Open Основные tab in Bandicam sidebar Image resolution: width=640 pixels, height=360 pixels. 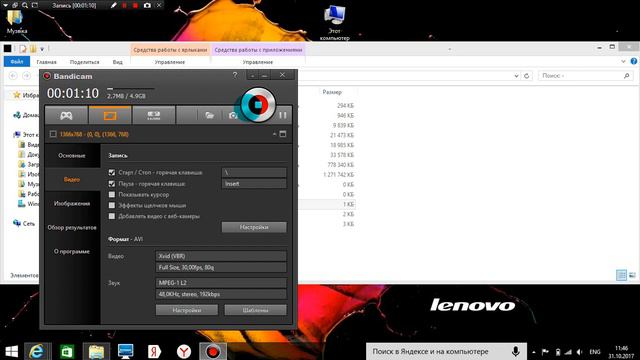click(72, 156)
